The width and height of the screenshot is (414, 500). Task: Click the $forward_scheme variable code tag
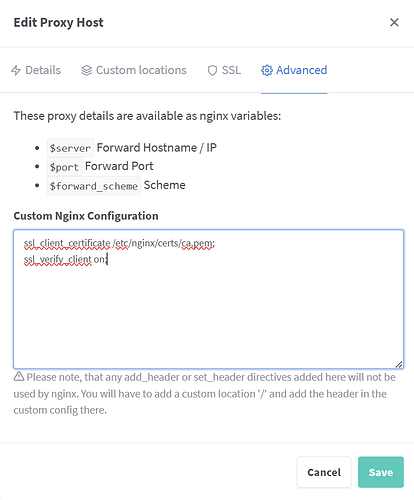[94, 186]
